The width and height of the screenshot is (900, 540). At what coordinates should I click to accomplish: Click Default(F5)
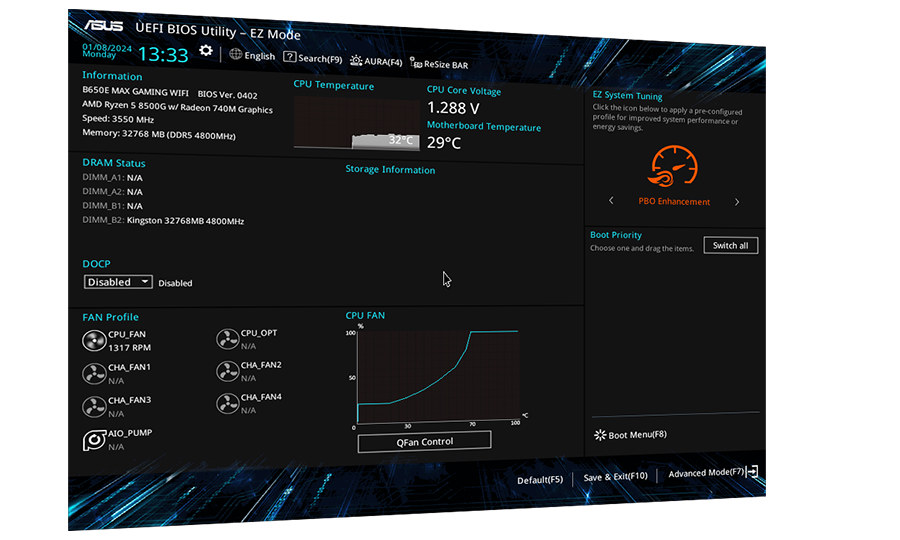tap(540, 480)
